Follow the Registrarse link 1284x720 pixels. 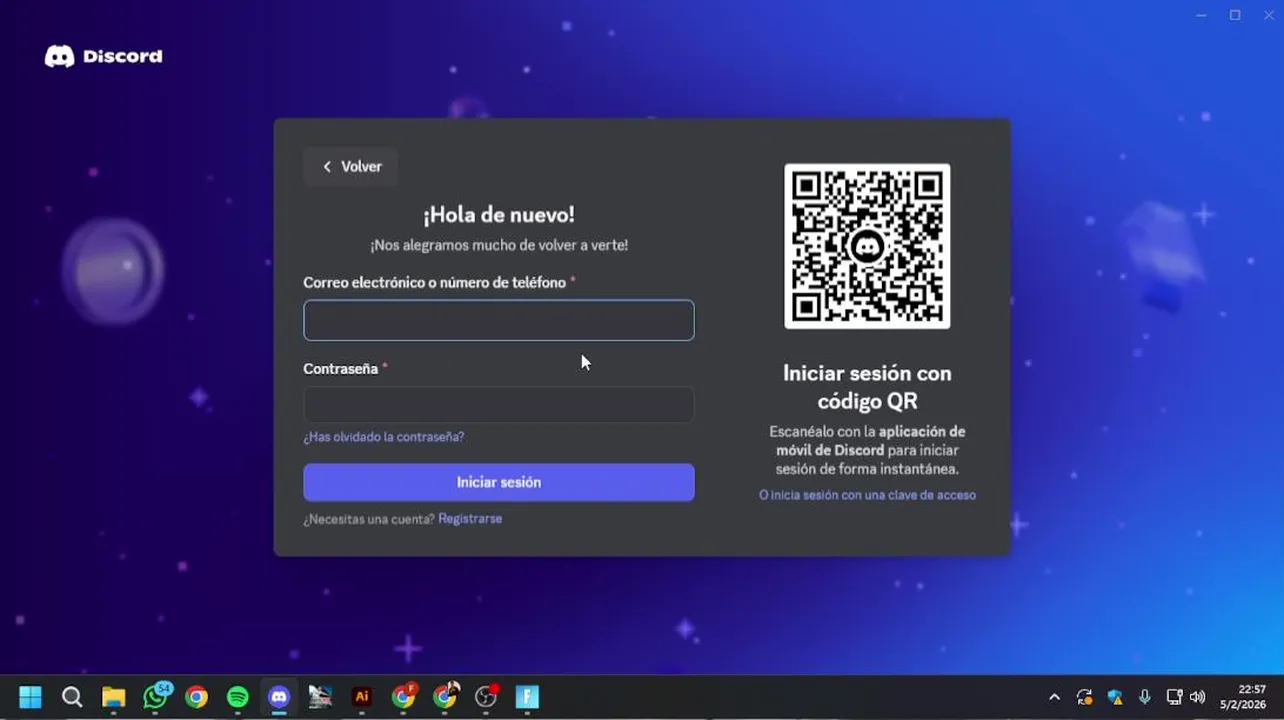click(x=470, y=519)
